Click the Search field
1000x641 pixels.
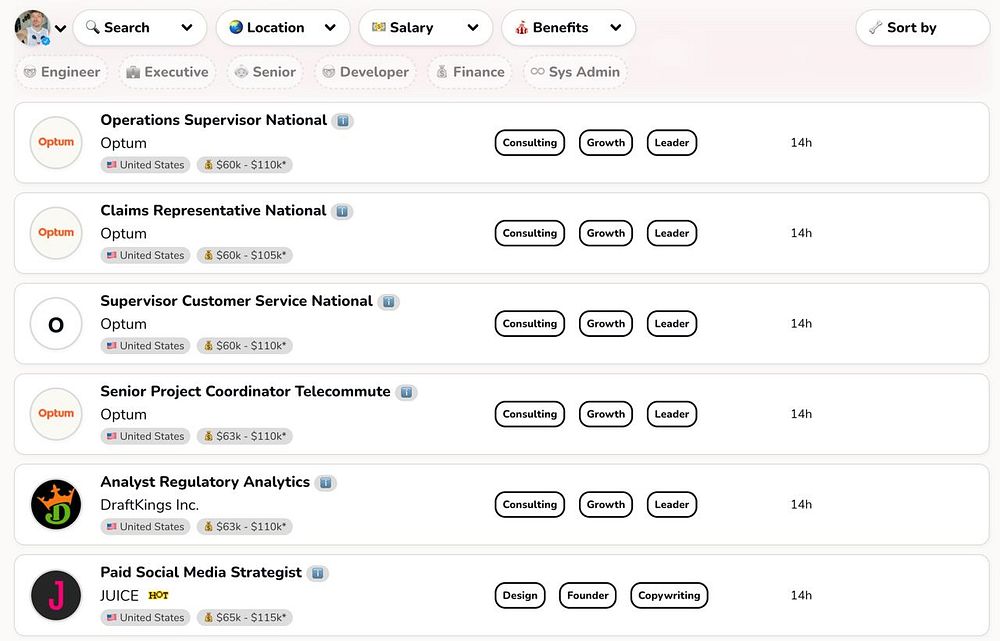(139, 28)
